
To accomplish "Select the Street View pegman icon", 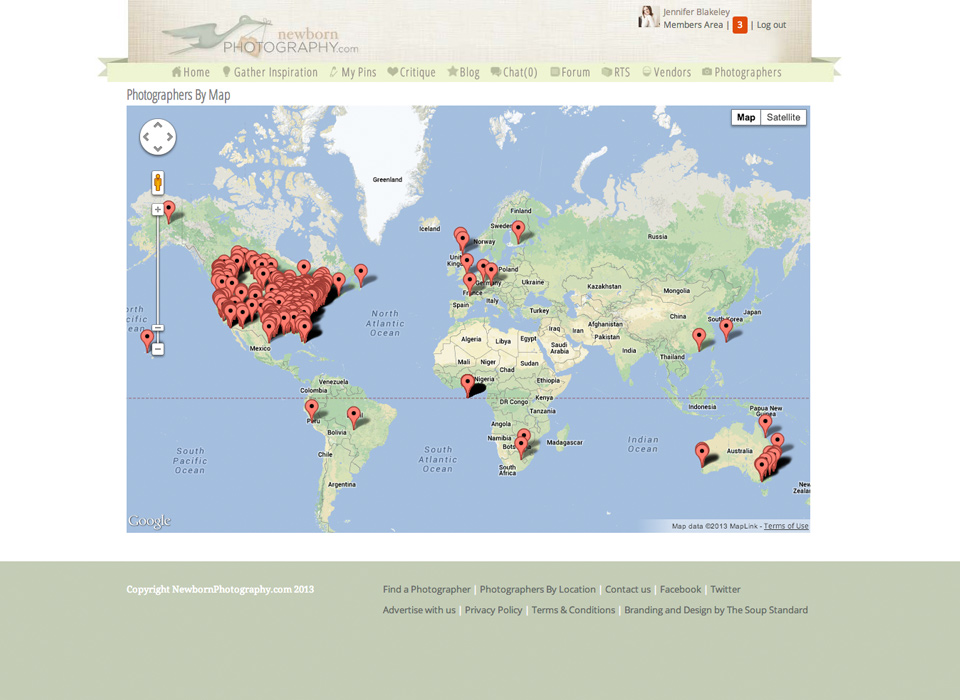I will [157, 182].
